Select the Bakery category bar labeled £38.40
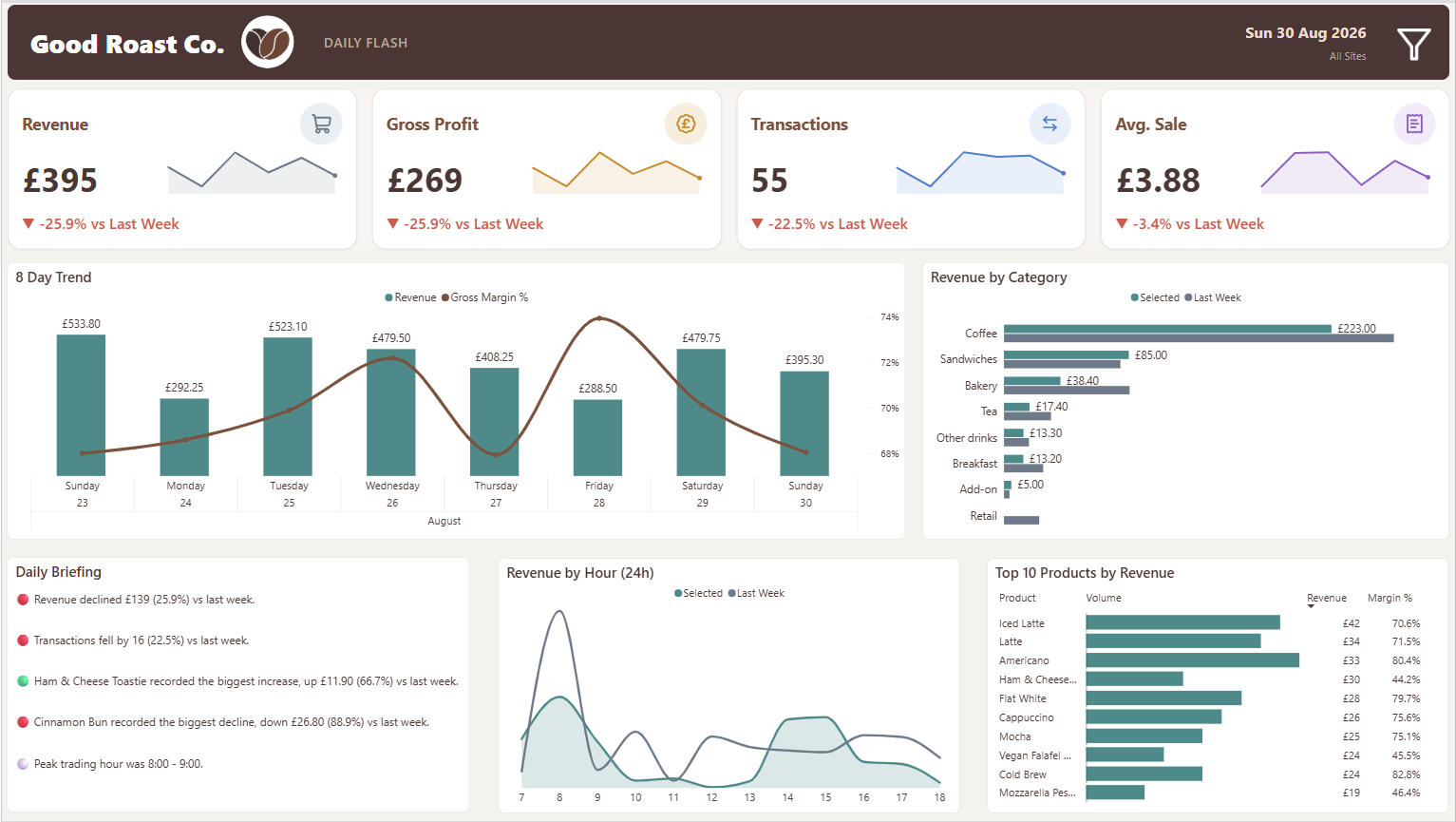1456x822 pixels. point(1032,381)
